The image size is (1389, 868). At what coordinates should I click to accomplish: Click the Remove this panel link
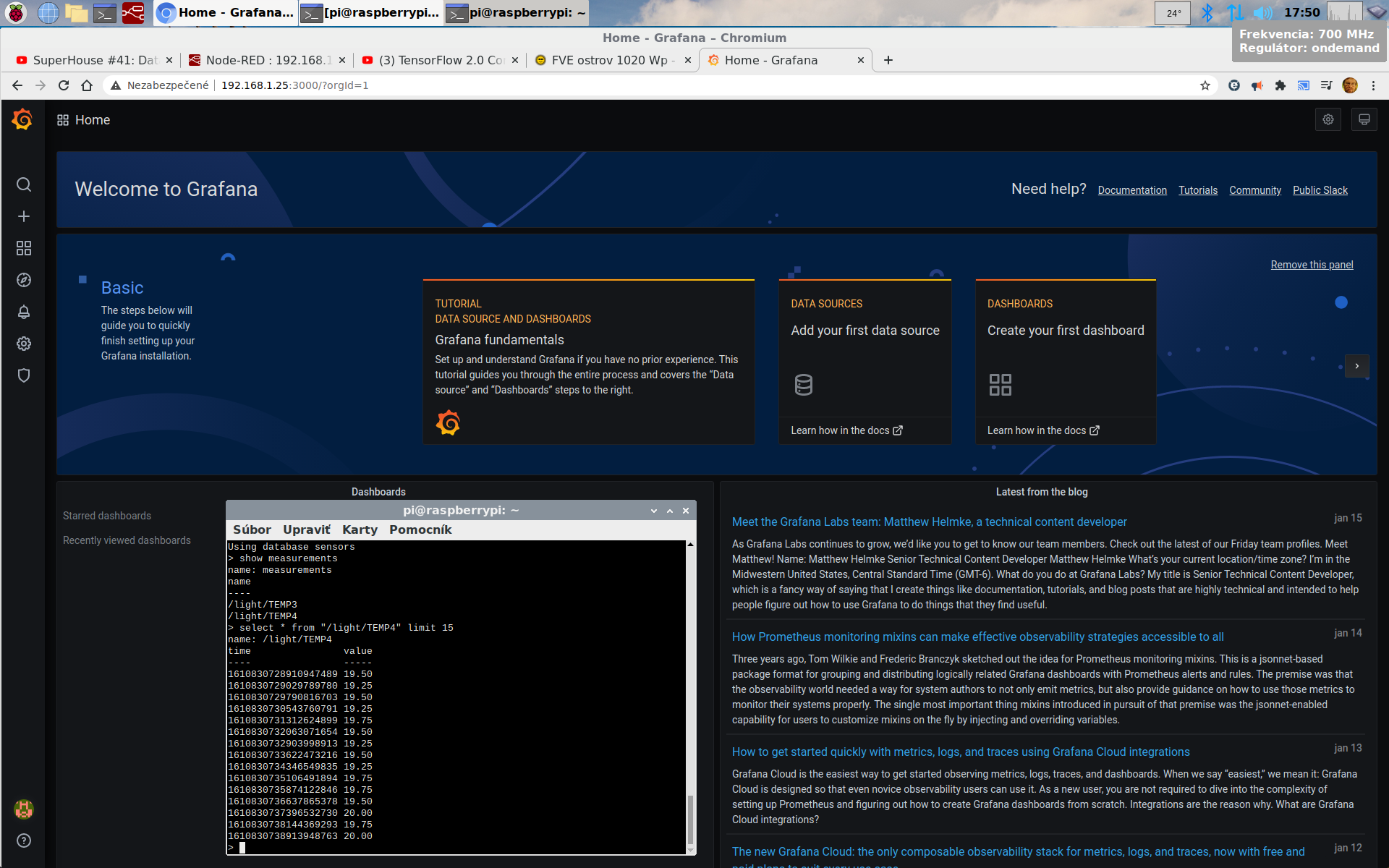[x=1312, y=265]
